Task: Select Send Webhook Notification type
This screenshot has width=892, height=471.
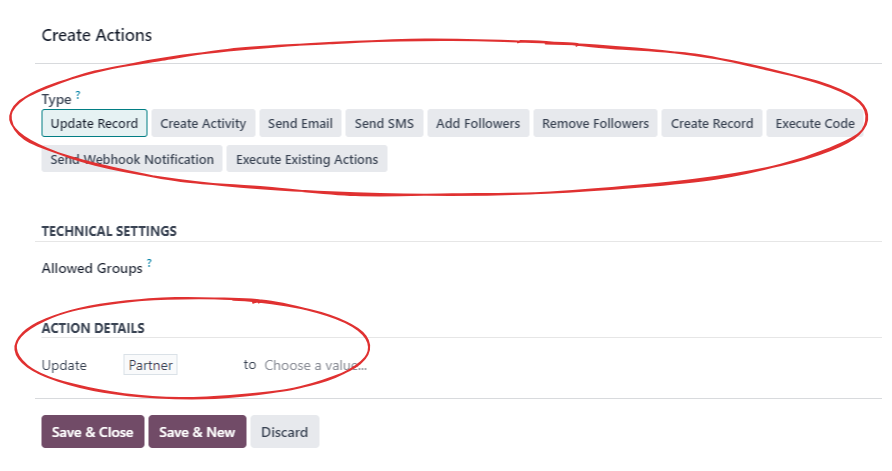Action: 132,159
